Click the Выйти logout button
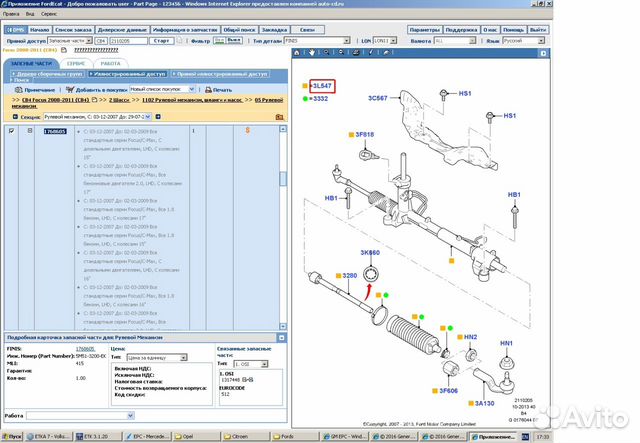 point(538,30)
